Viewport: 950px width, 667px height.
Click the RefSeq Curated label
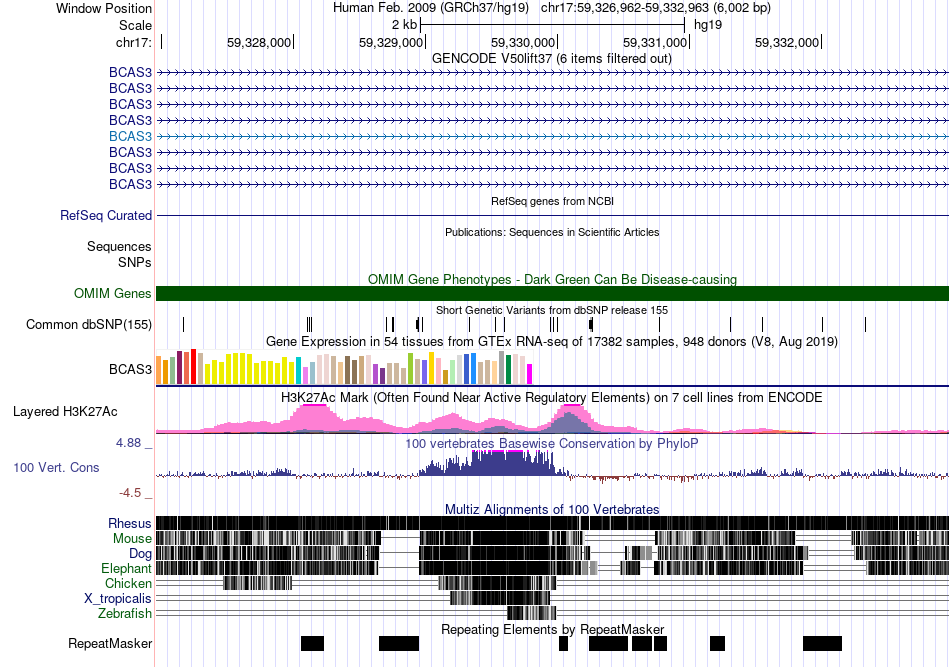tap(106, 216)
